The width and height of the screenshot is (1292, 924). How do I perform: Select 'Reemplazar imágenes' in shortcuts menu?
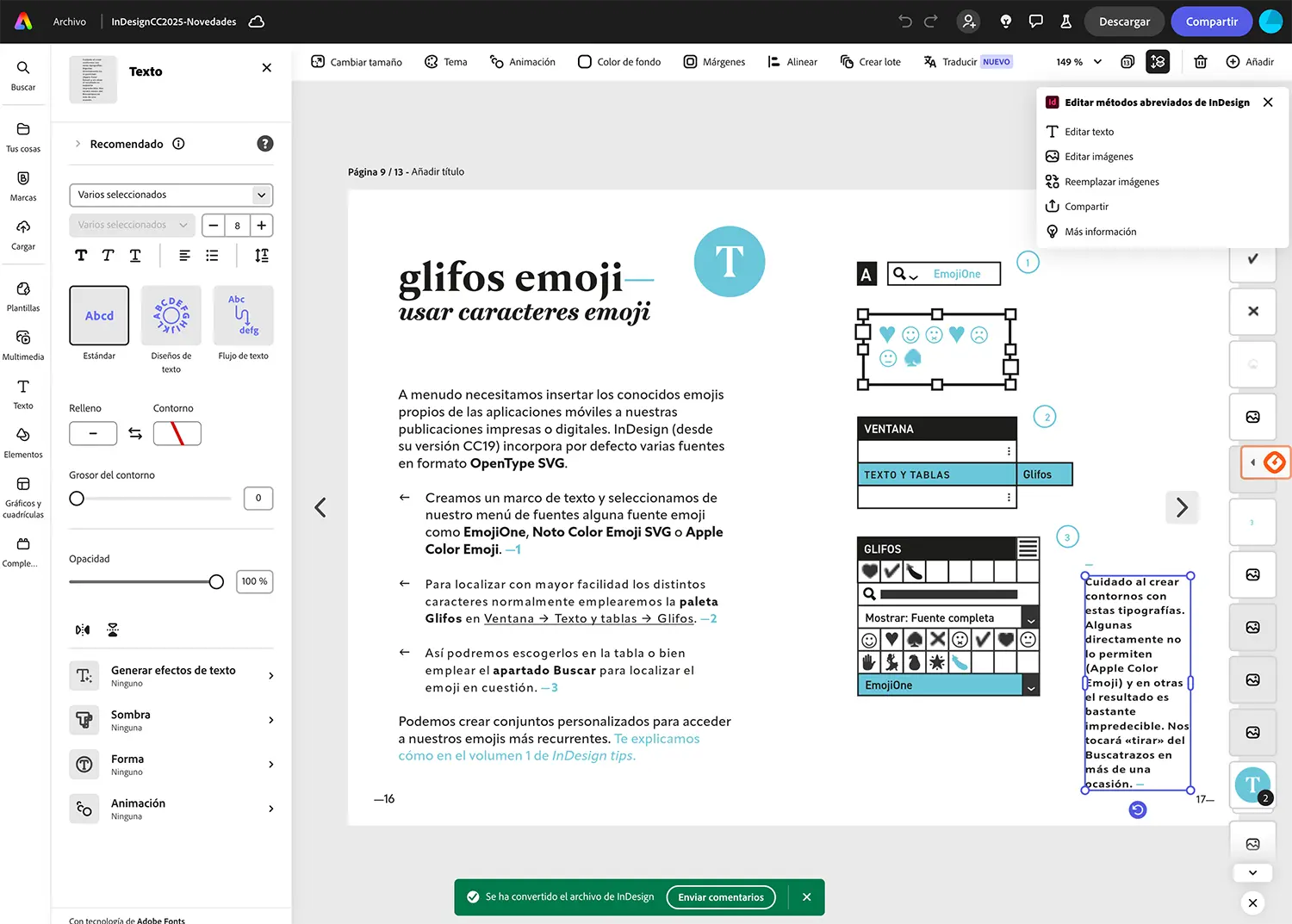coord(1111,182)
